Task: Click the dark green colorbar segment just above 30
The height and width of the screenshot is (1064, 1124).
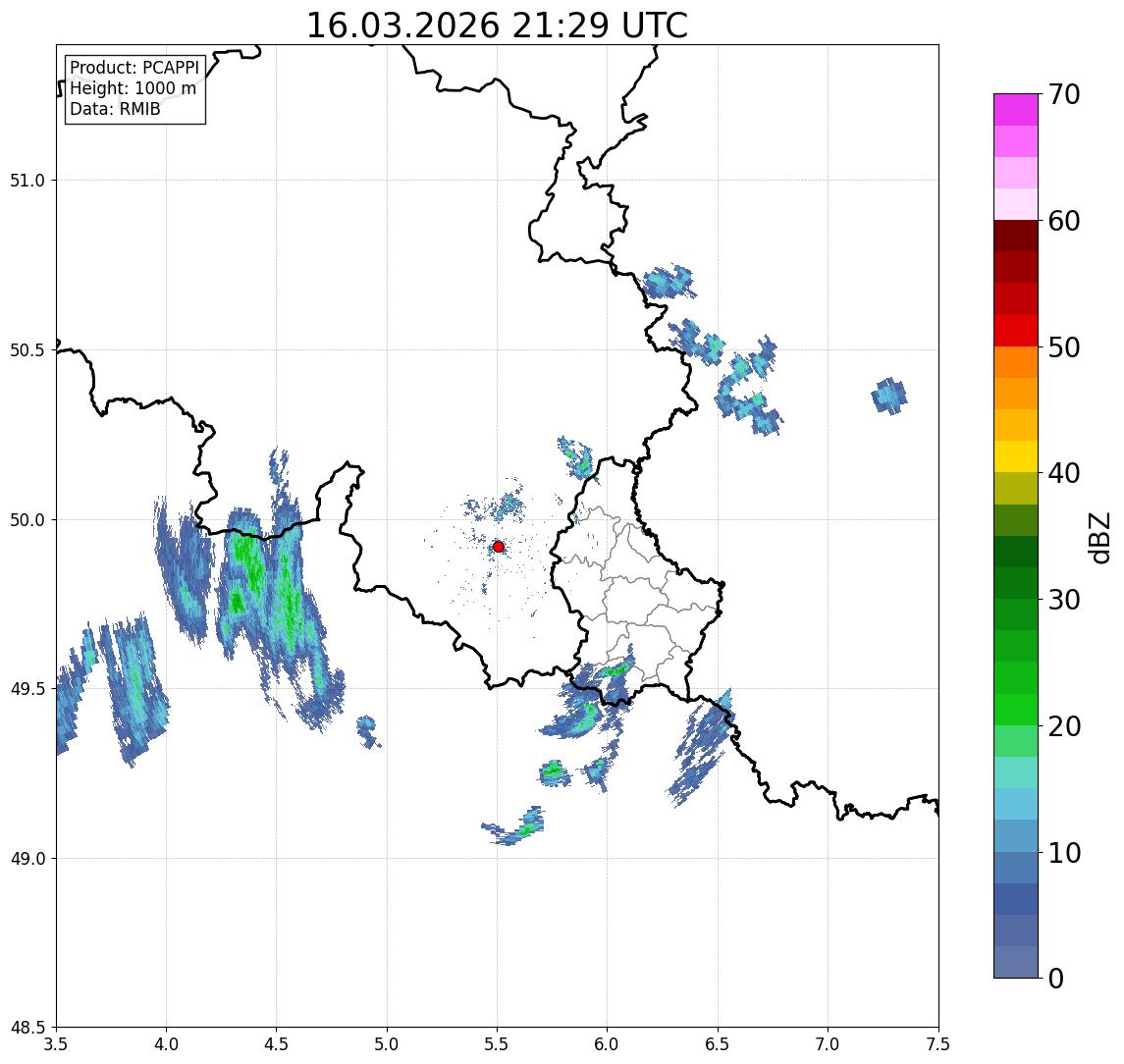Action: 1016,583
